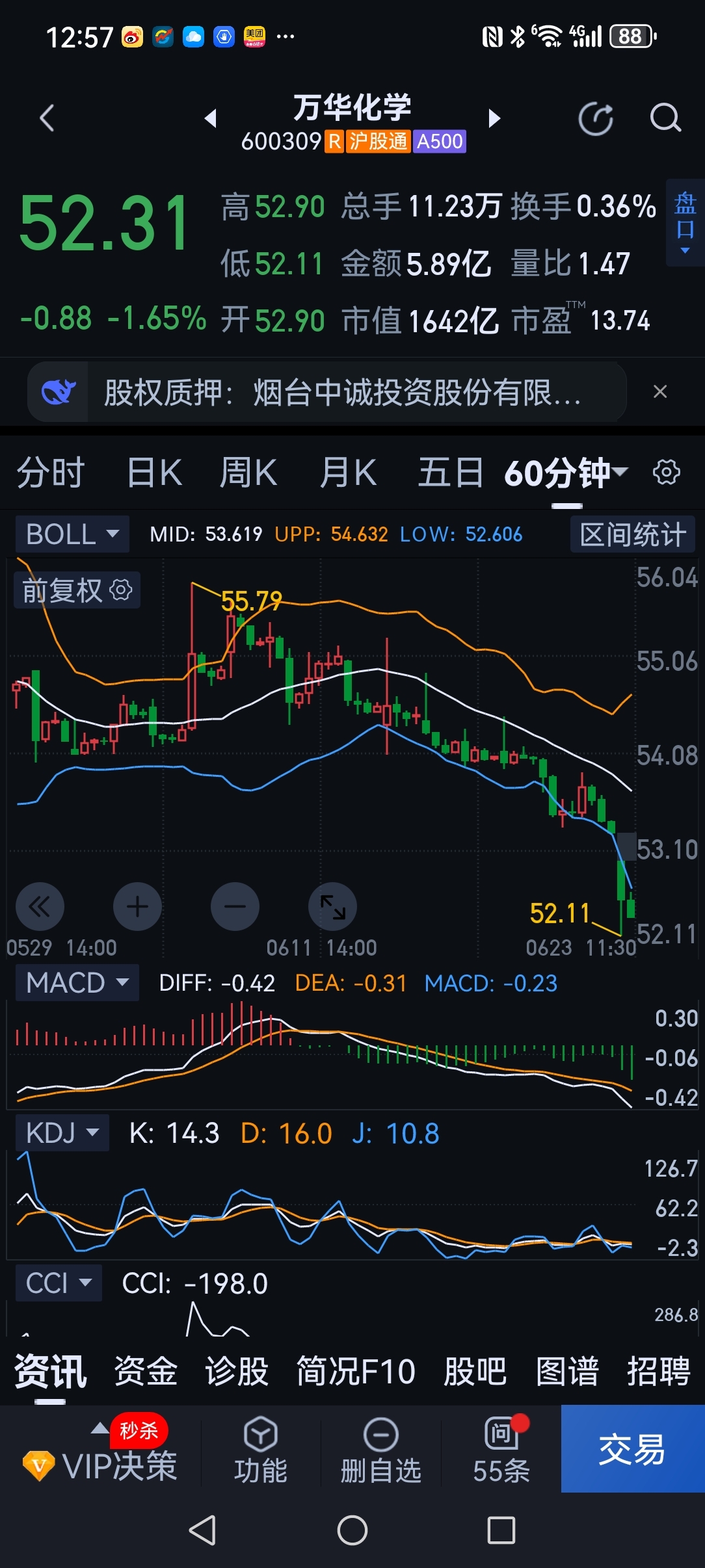Viewport: 705px width, 1568px height.
Task: Switch to 月K chart tab
Action: point(348,473)
